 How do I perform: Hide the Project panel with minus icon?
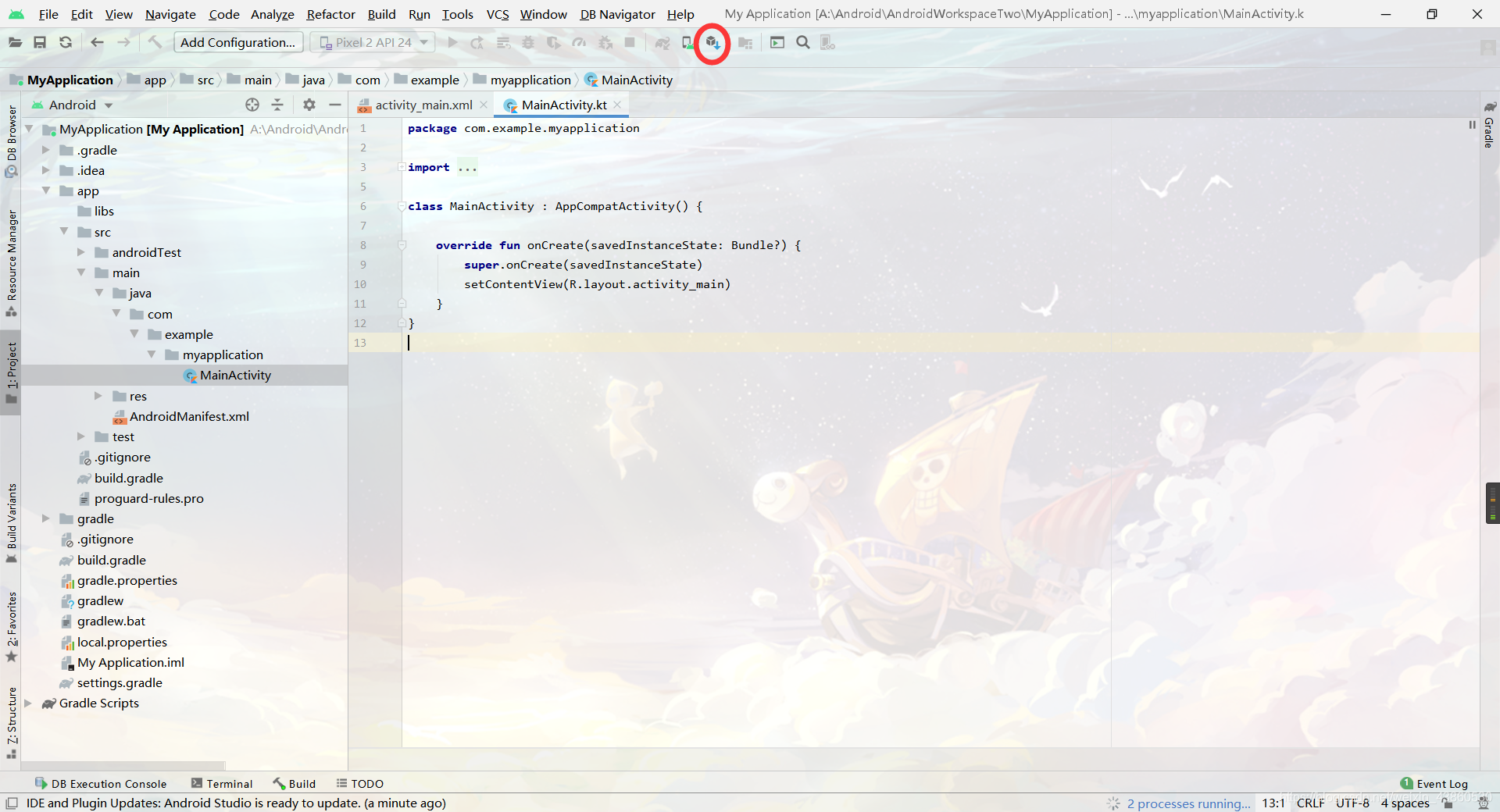[x=335, y=105]
